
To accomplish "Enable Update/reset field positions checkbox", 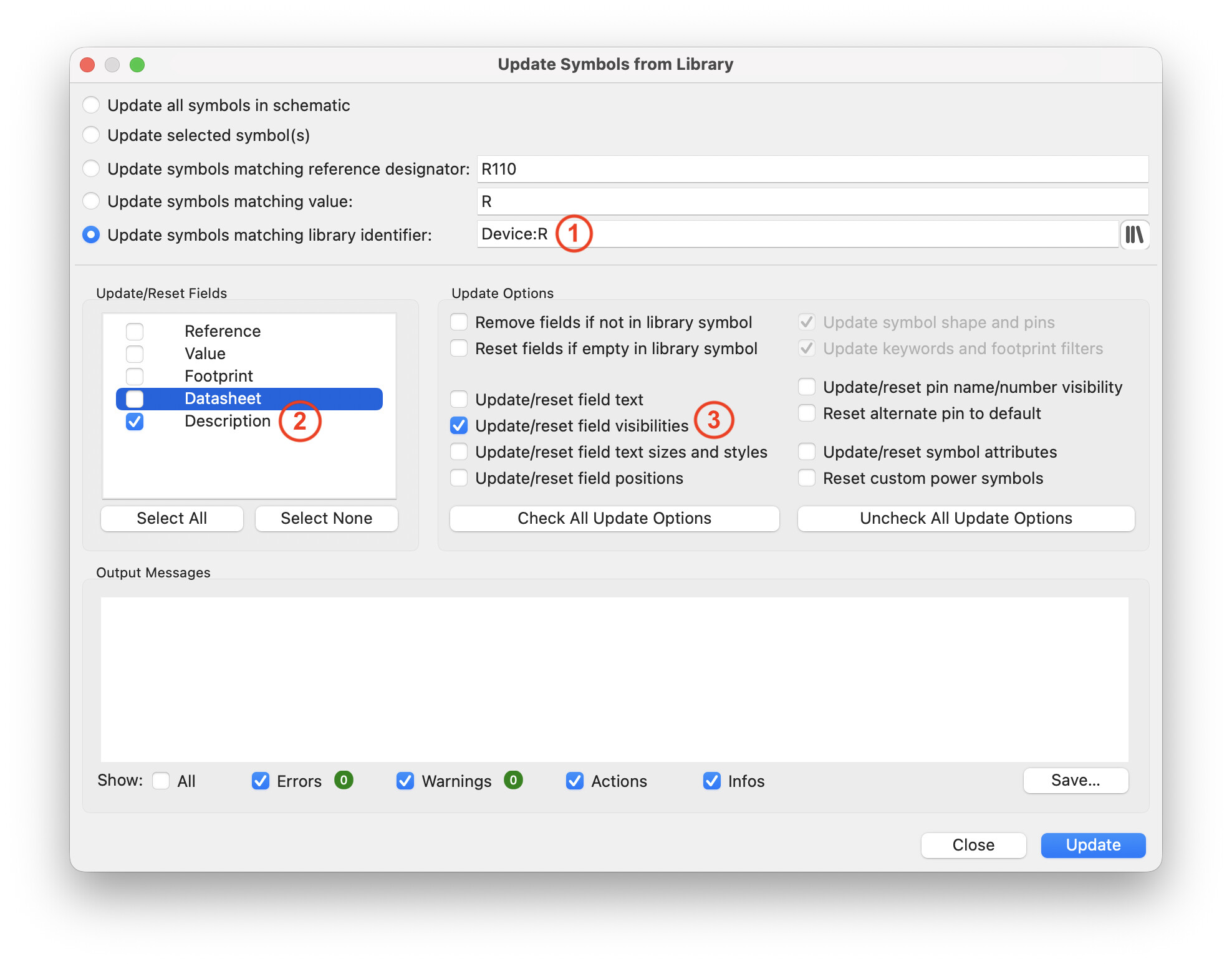I will point(459,478).
